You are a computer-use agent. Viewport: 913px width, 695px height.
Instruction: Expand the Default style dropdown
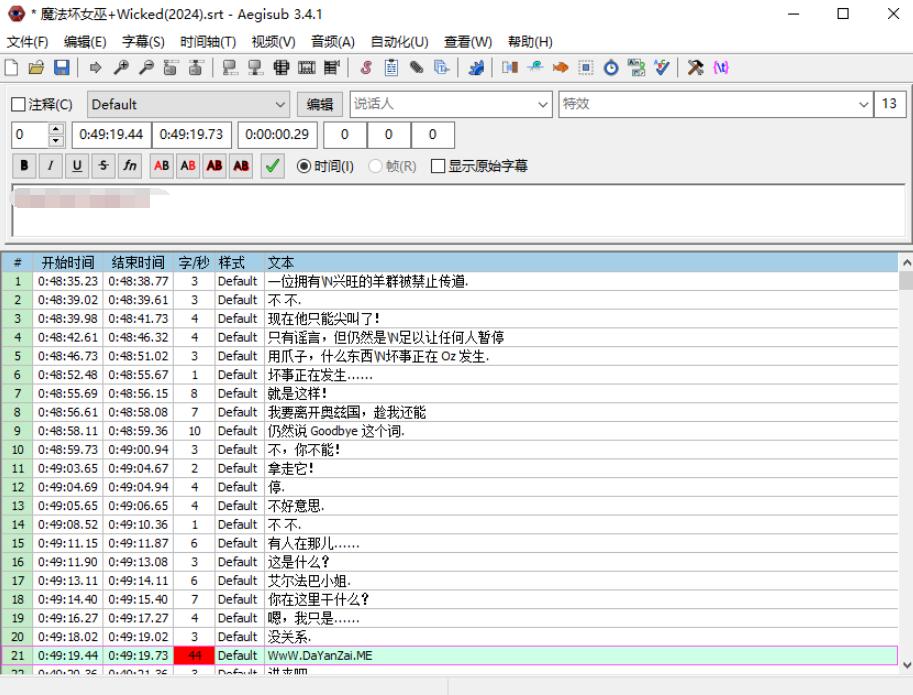(x=280, y=105)
